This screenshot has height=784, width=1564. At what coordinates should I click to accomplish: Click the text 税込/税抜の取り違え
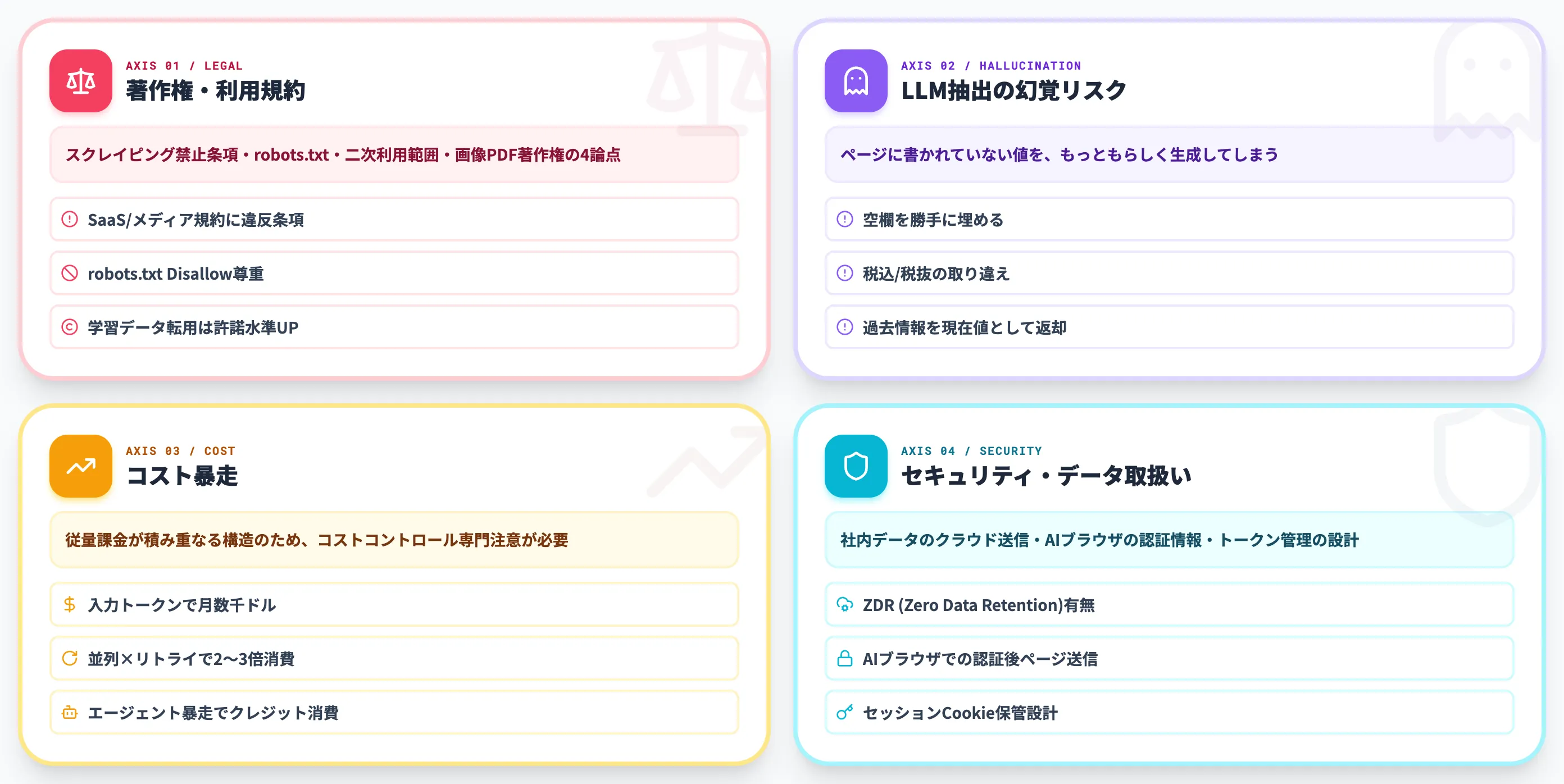coord(935,274)
